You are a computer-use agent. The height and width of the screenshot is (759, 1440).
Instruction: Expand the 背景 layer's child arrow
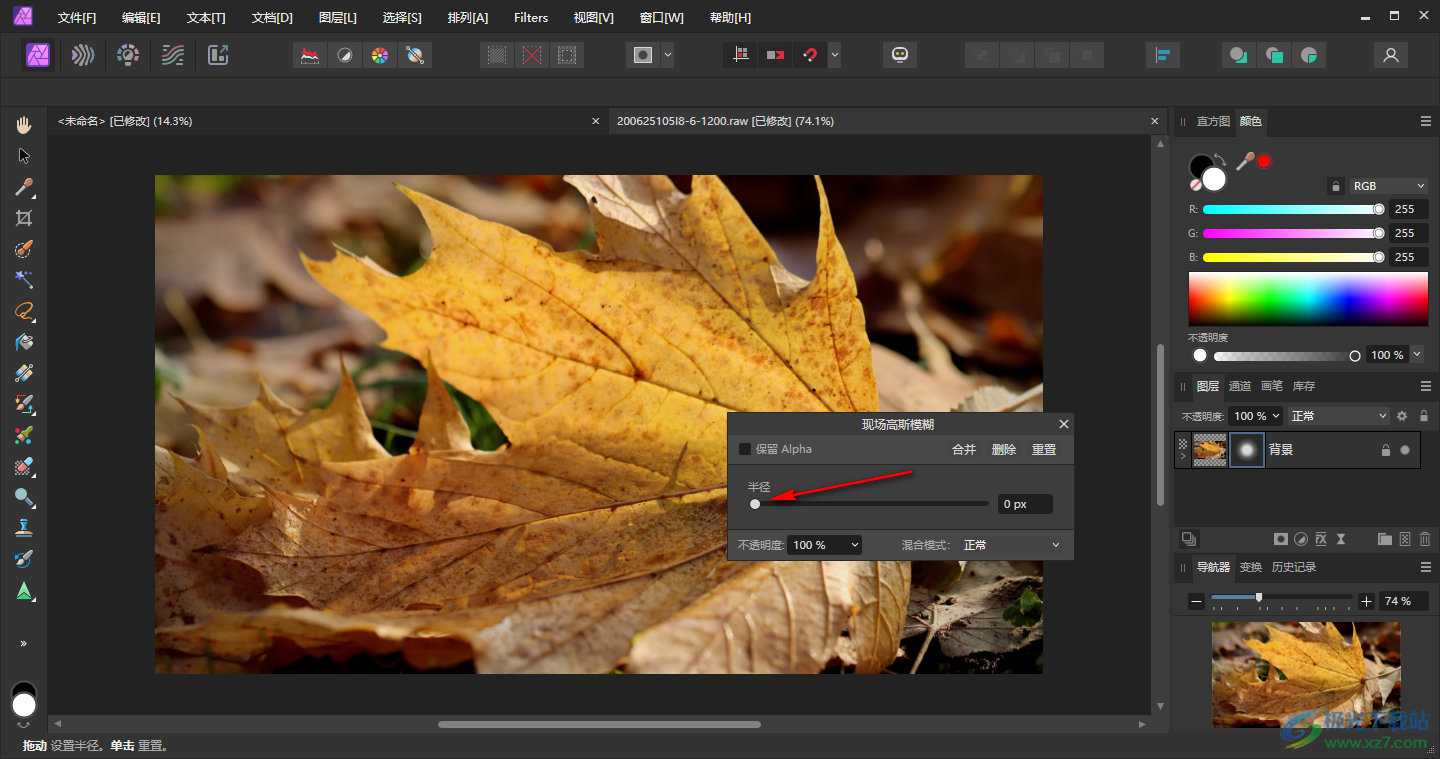[1183, 456]
